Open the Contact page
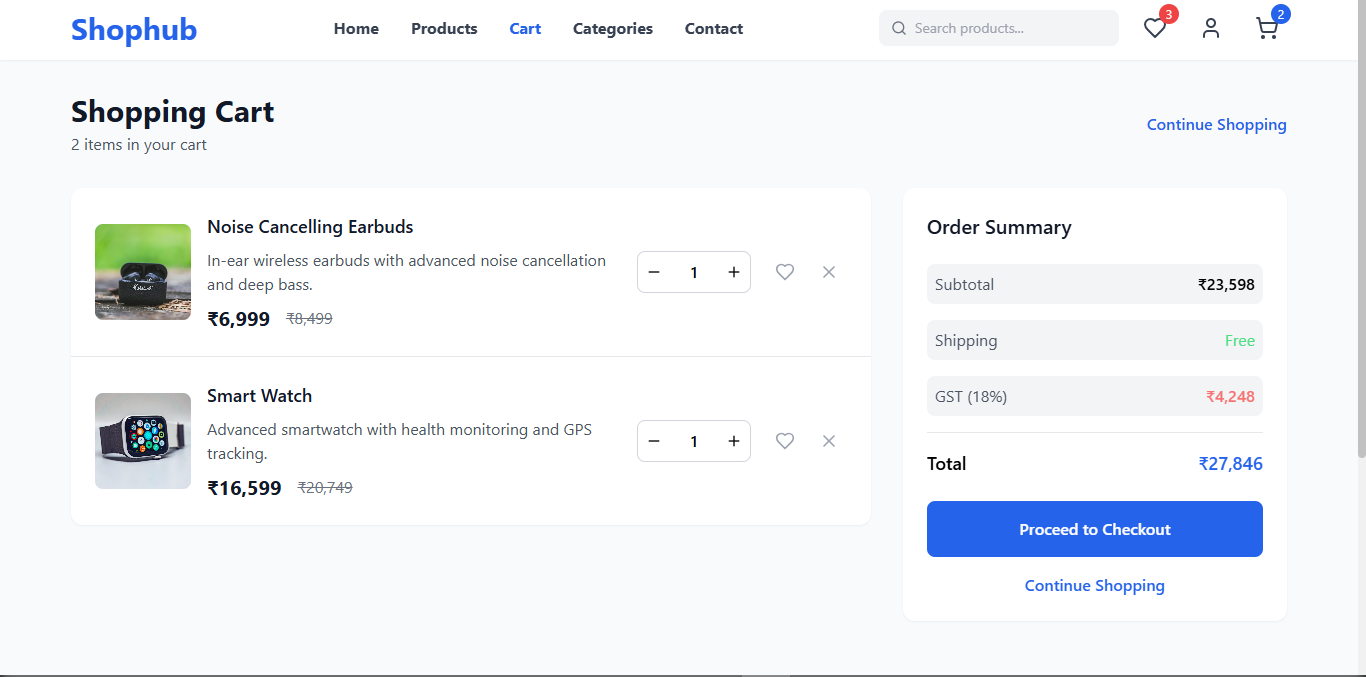This screenshot has width=1366, height=677. pyautogui.click(x=713, y=29)
